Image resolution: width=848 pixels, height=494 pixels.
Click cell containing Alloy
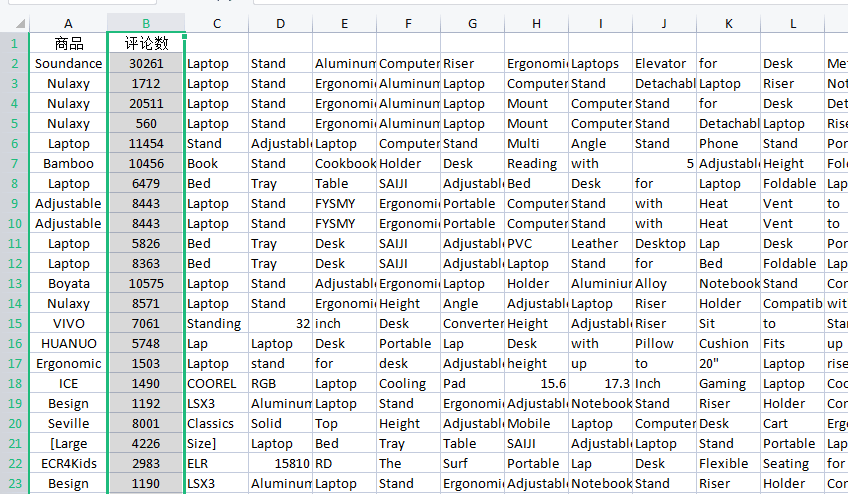(x=664, y=284)
